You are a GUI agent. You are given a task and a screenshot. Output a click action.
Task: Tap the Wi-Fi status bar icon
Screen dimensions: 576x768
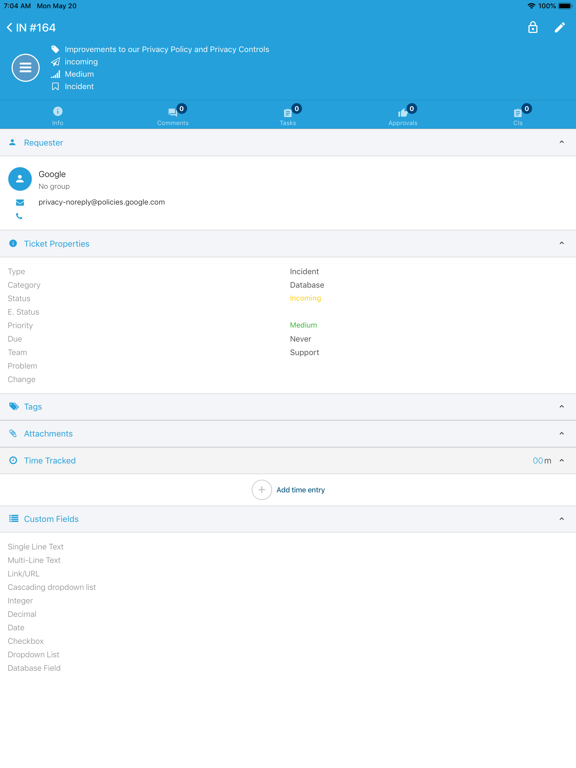tap(531, 6)
